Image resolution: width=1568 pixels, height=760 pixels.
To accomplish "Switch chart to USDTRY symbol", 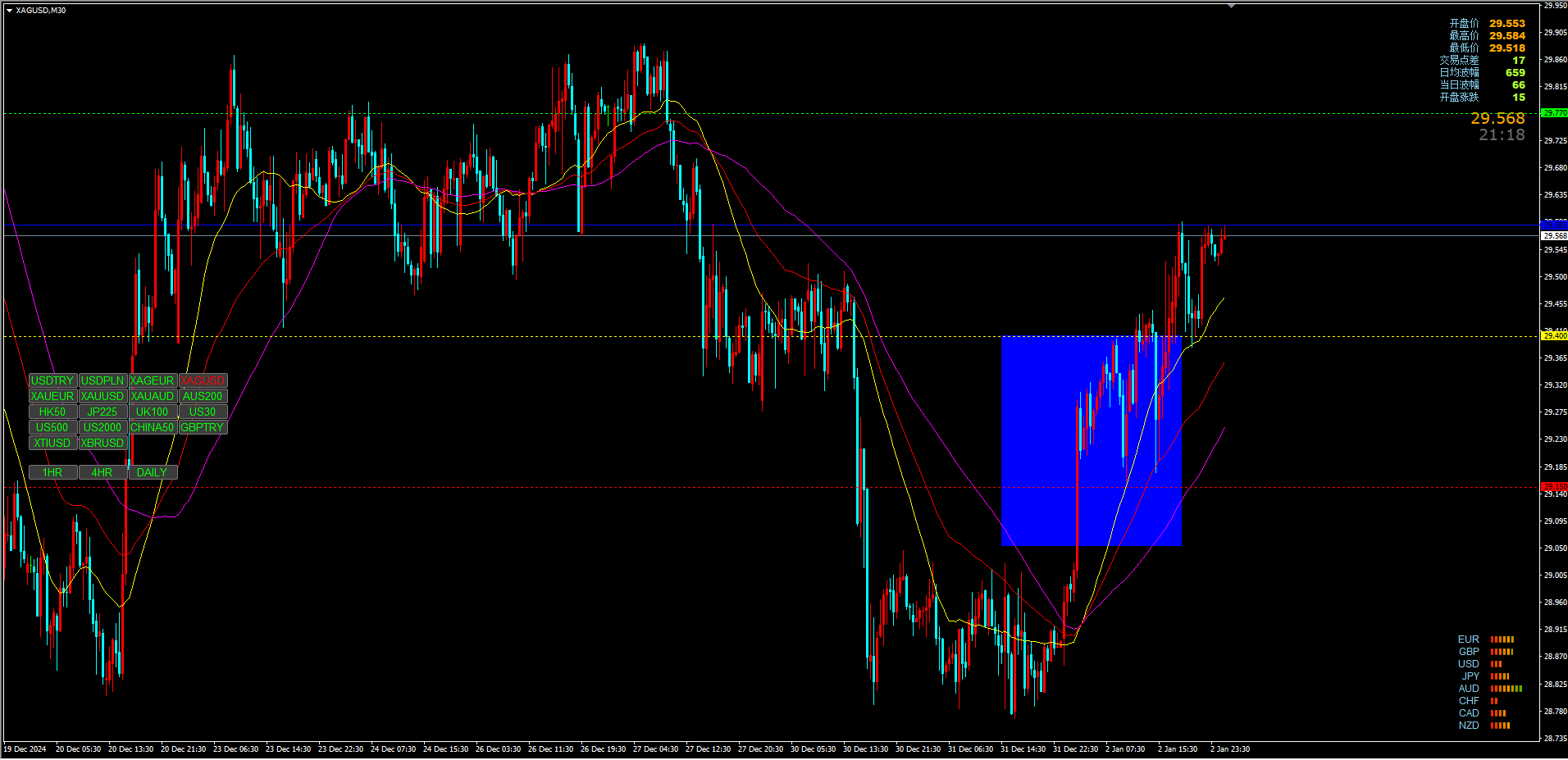I will [53, 380].
